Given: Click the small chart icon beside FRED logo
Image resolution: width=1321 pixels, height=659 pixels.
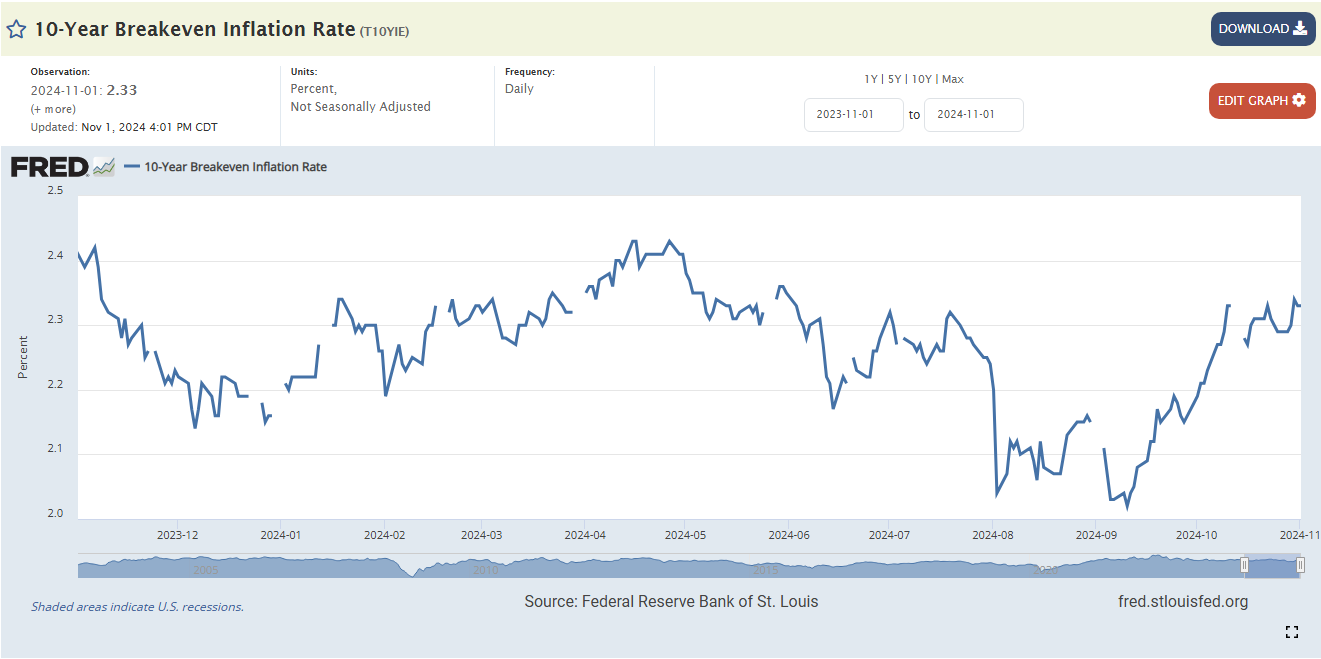Looking at the screenshot, I should [x=104, y=167].
